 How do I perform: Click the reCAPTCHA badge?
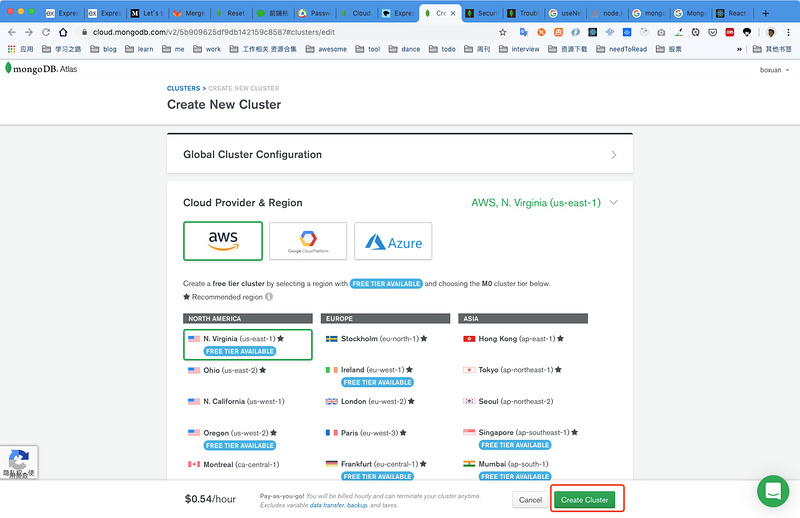(19, 462)
